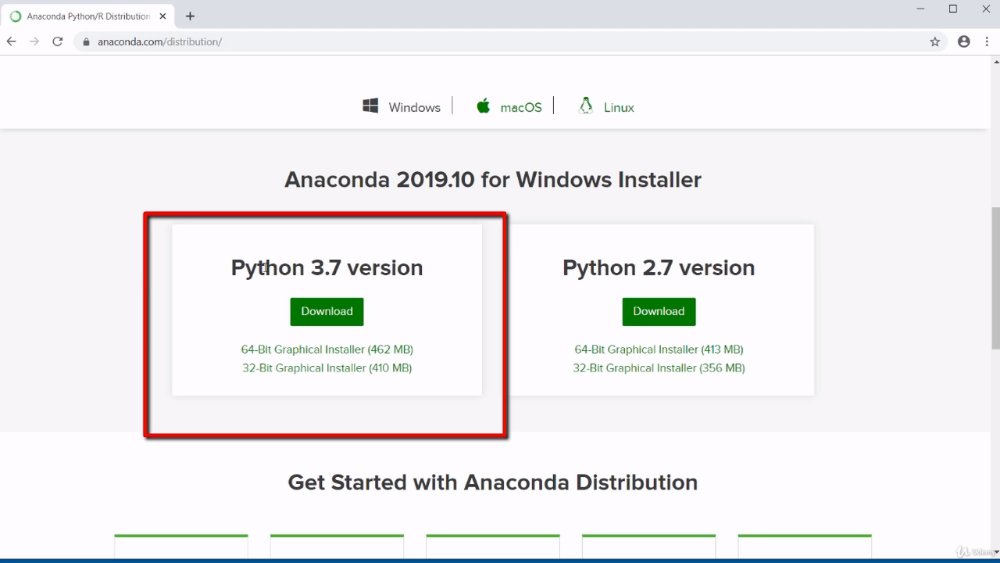Switch to the Anaconda Python/R Distribution tab

(87, 16)
